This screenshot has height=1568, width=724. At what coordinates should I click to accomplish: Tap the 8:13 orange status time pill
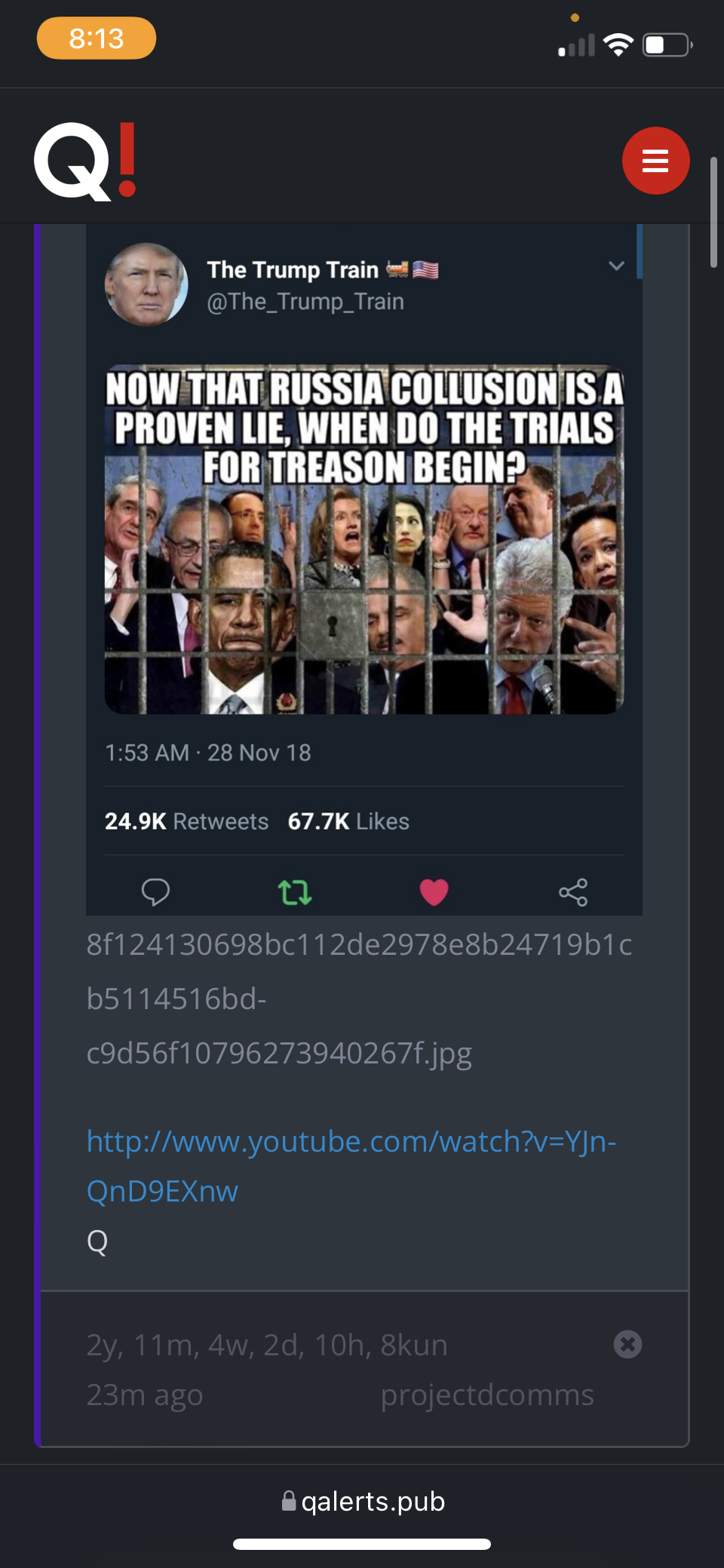[x=97, y=38]
